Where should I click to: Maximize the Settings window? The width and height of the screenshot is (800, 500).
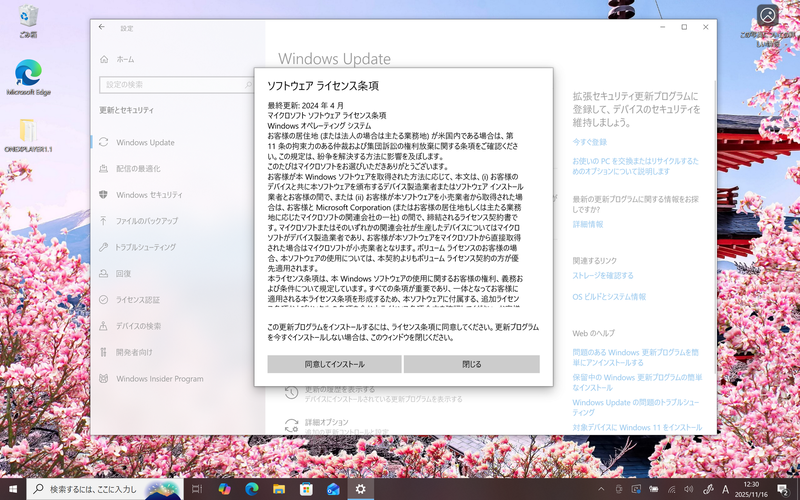tap(684, 27)
